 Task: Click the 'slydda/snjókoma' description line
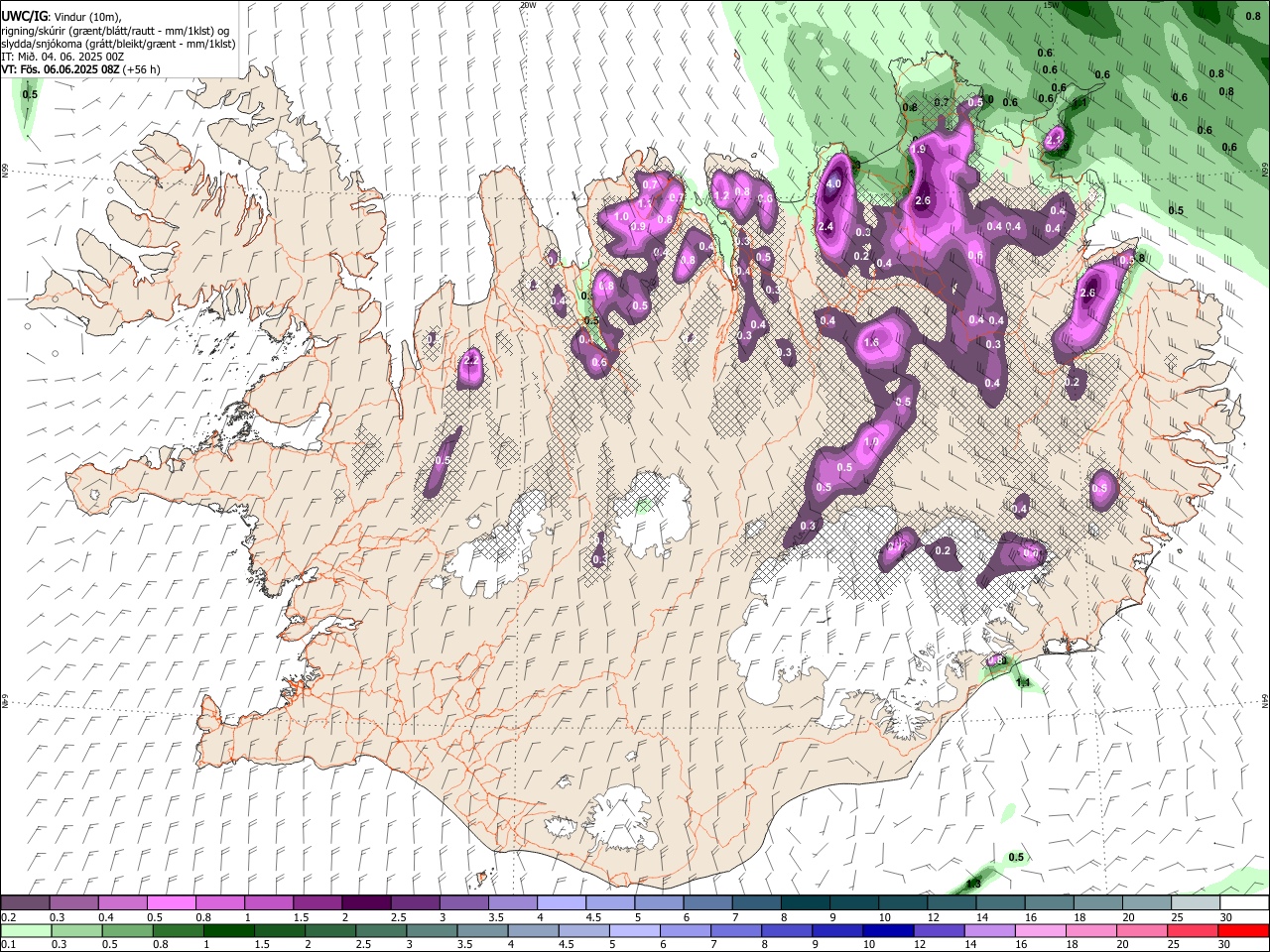coord(119,44)
